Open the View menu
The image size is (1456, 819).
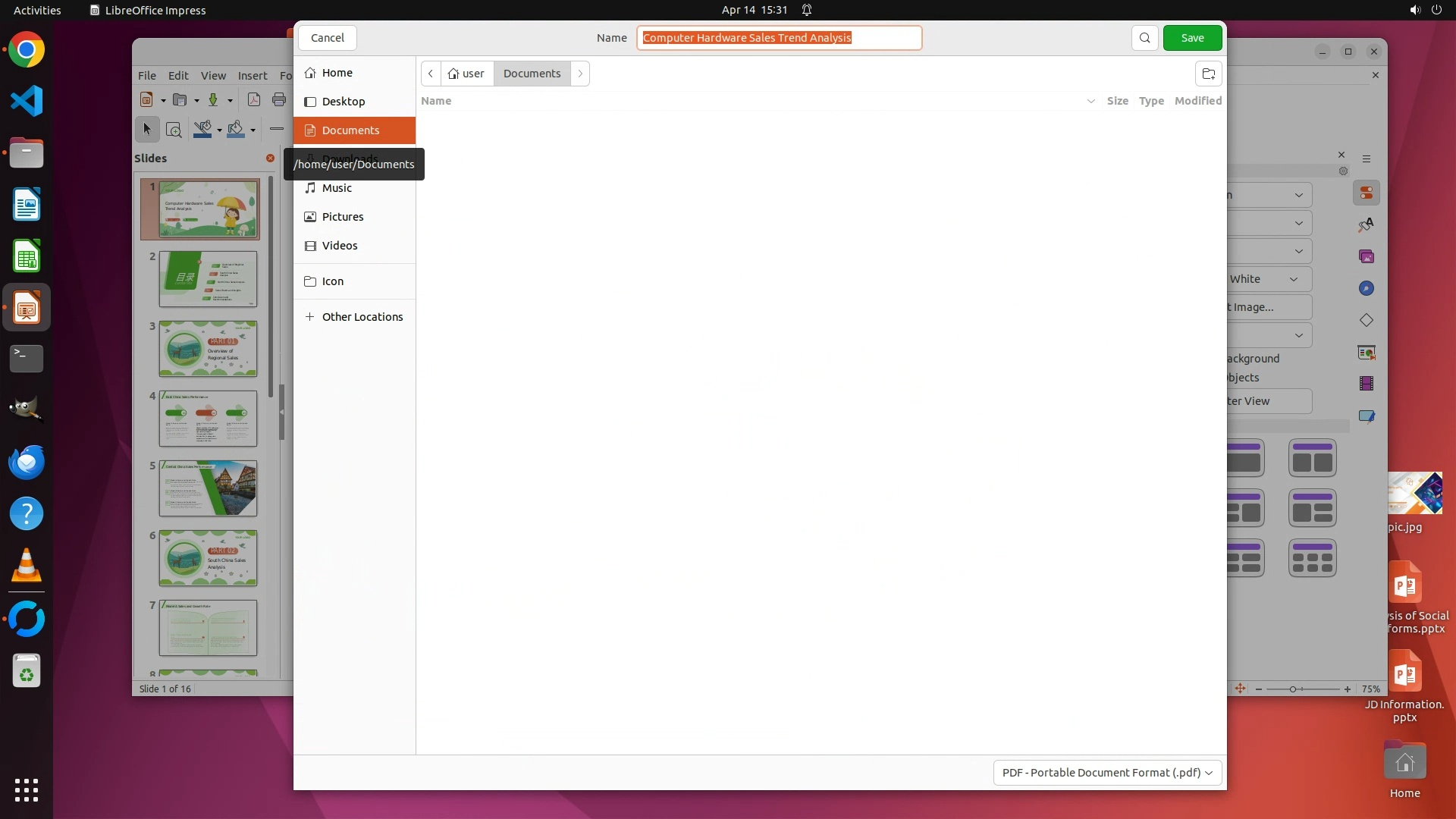coord(213,76)
